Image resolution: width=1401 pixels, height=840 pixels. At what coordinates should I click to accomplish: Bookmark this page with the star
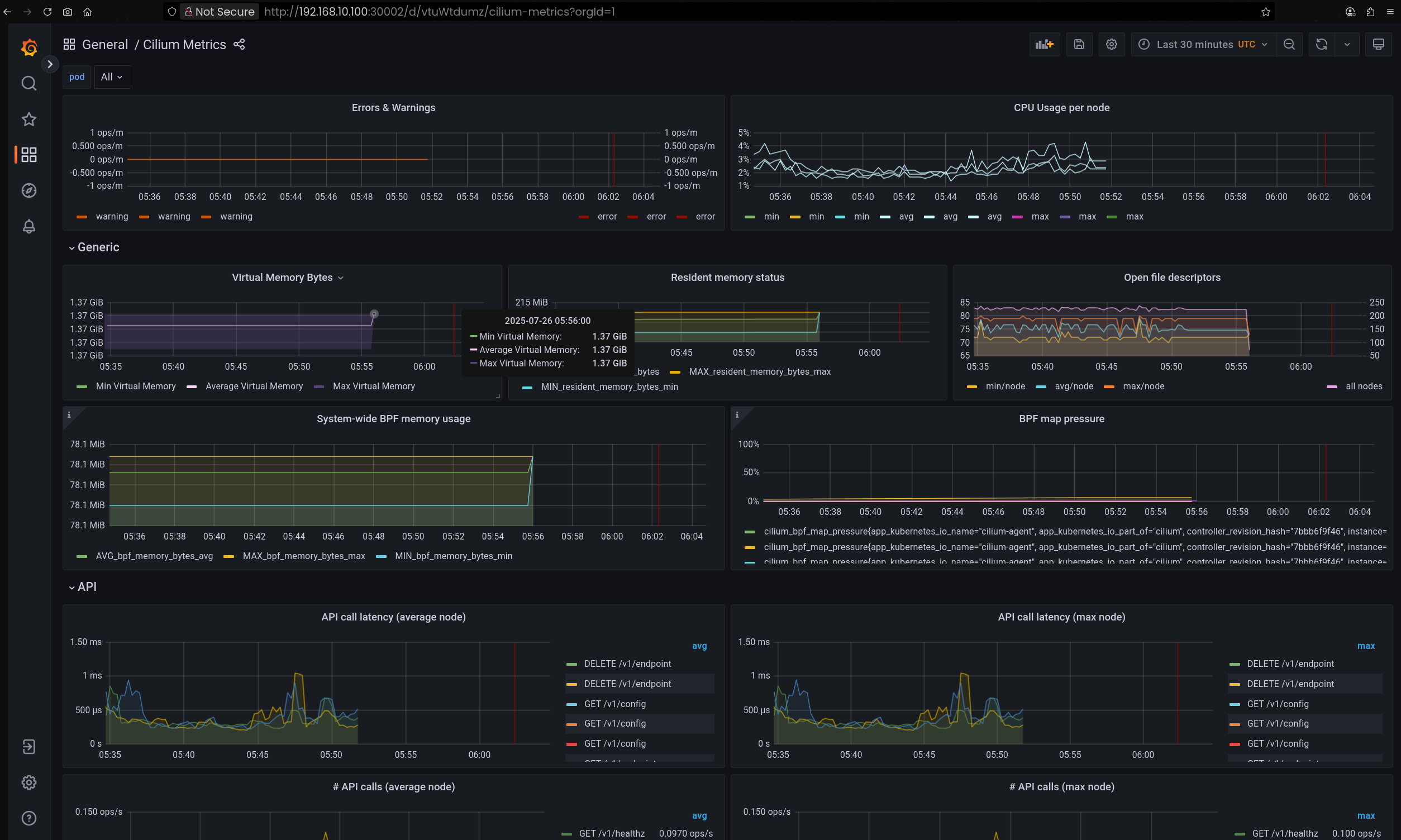coord(1265,11)
